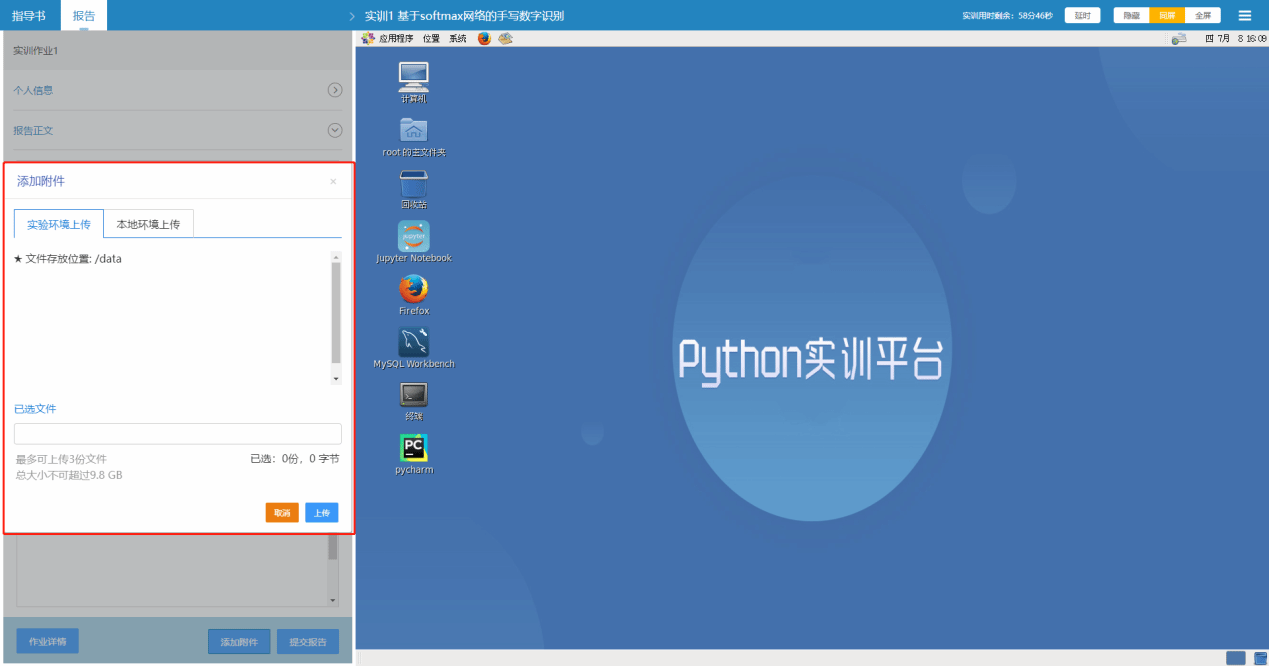Image resolution: width=1269 pixels, height=666 pixels.
Task: Open the Jupyter Notebook desktop icon
Action: coord(414,237)
